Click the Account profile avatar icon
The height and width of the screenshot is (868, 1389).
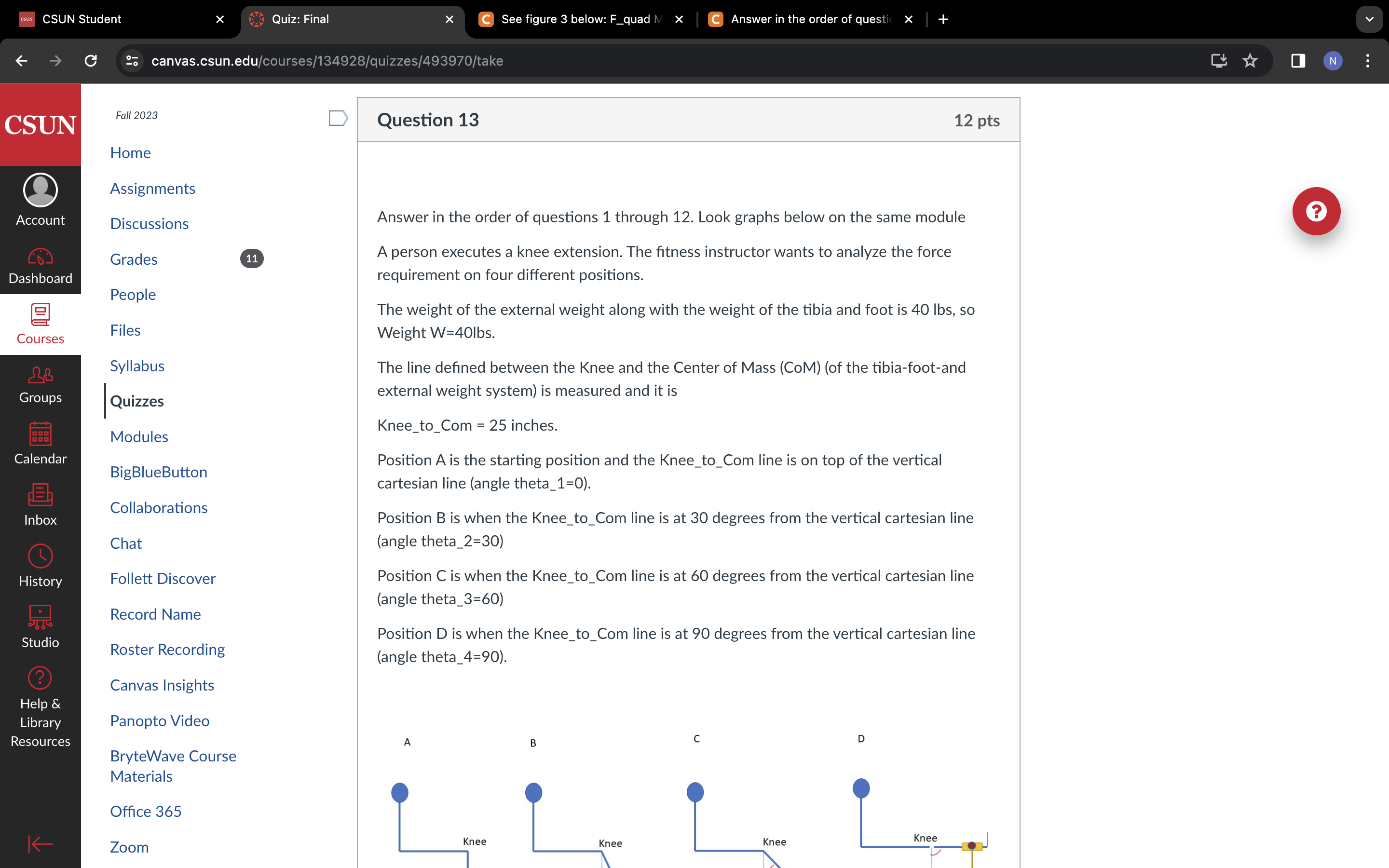pos(40,190)
